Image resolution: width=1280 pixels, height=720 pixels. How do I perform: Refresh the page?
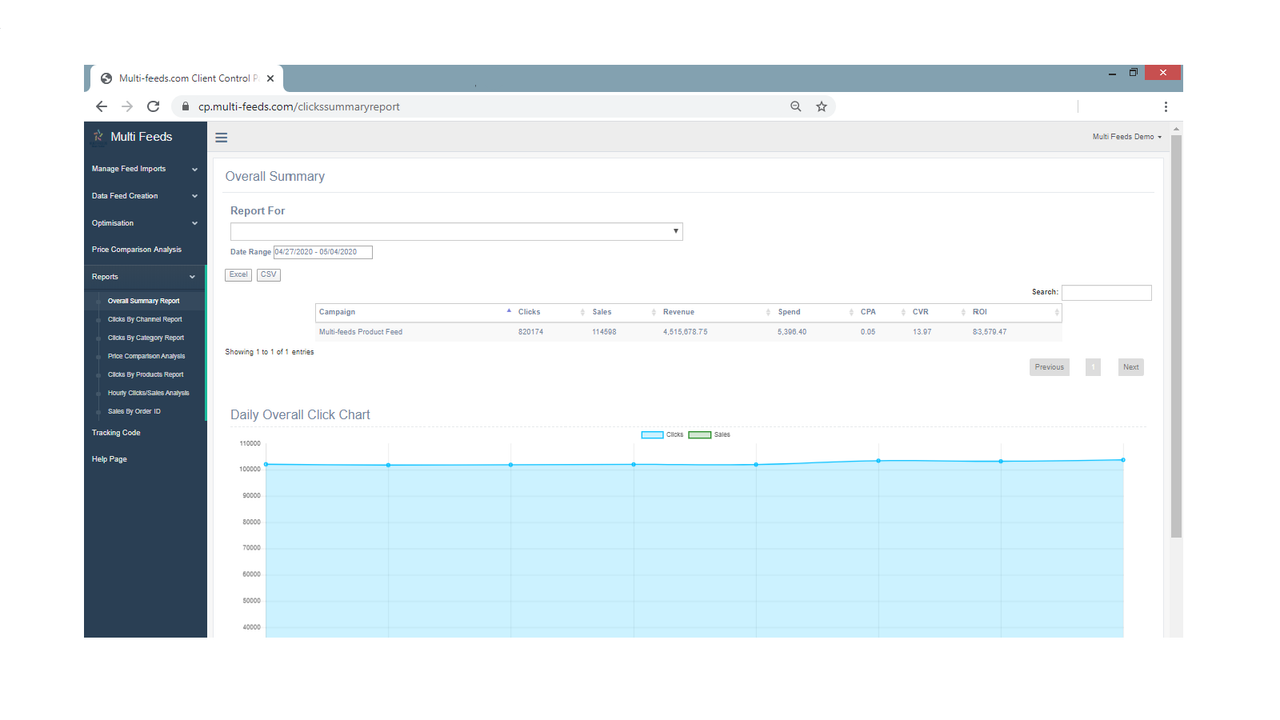click(x=152, y=106)
